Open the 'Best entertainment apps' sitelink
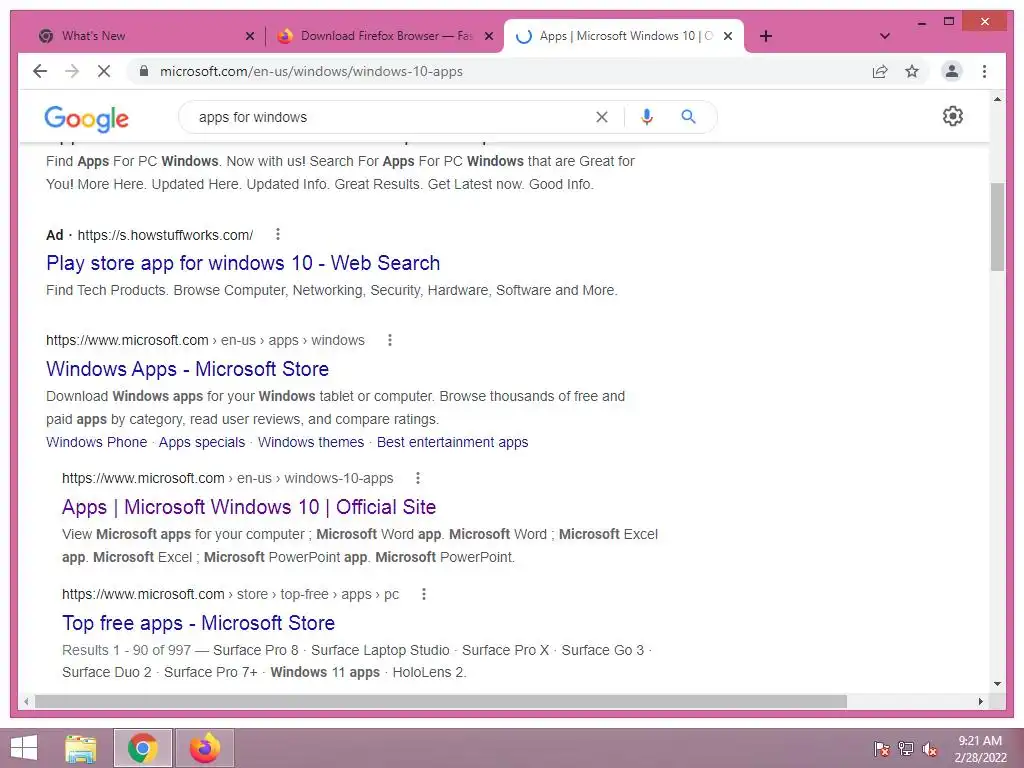 click(453, 442)
